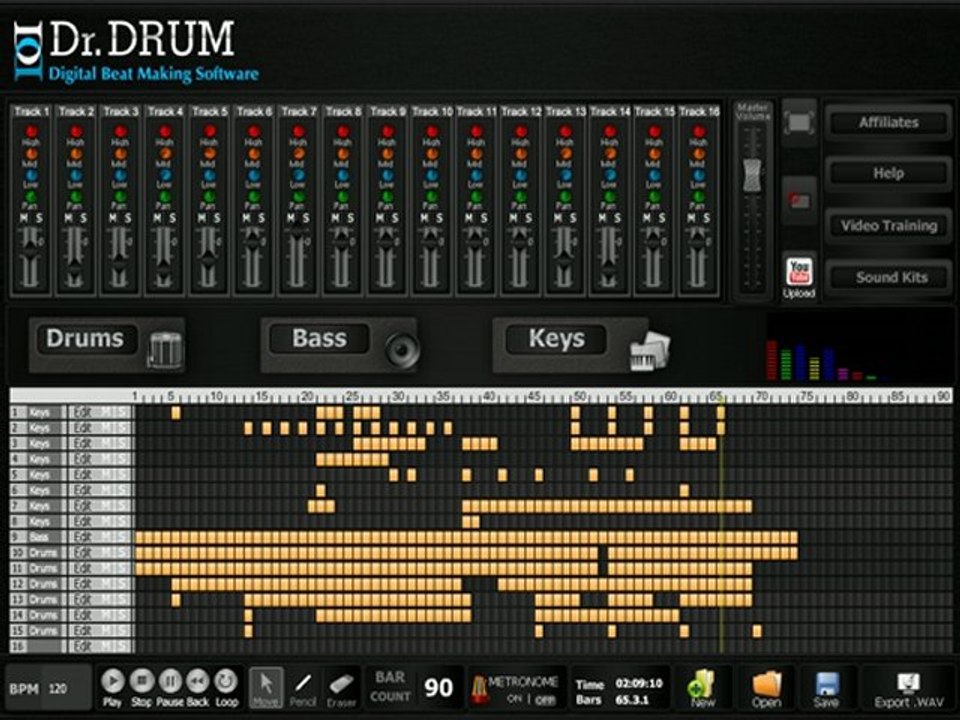Mute Track 1 with its M button

(24, 219)
